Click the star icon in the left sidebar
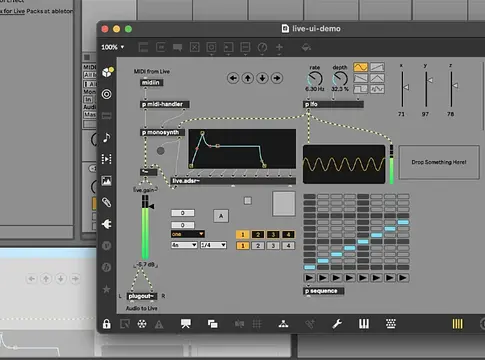 click(x=106, y=289)
